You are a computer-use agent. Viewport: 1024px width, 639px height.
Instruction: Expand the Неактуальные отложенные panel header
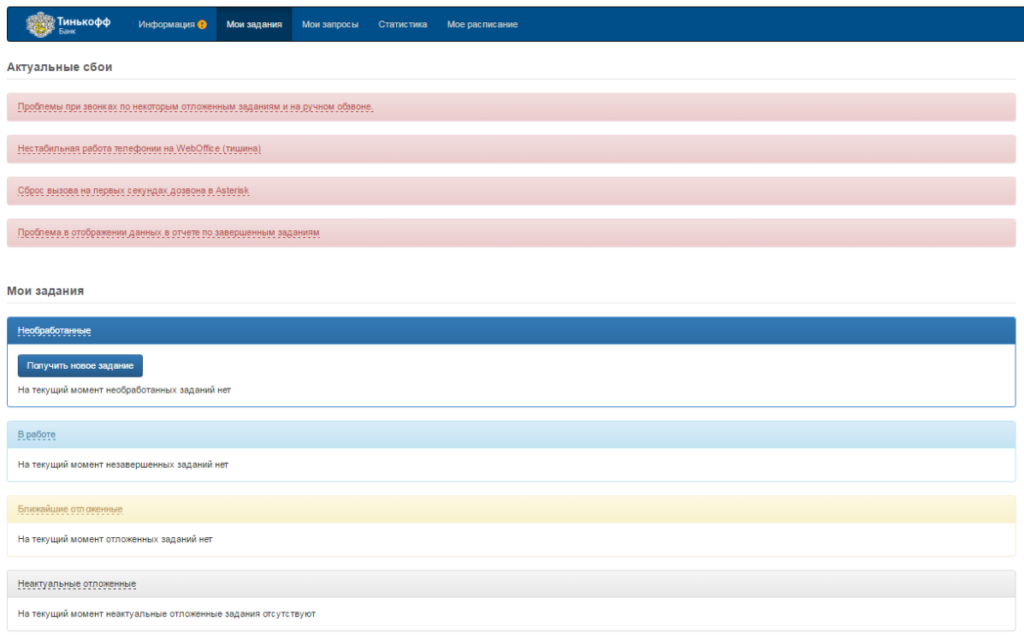[x=77, y=583]
